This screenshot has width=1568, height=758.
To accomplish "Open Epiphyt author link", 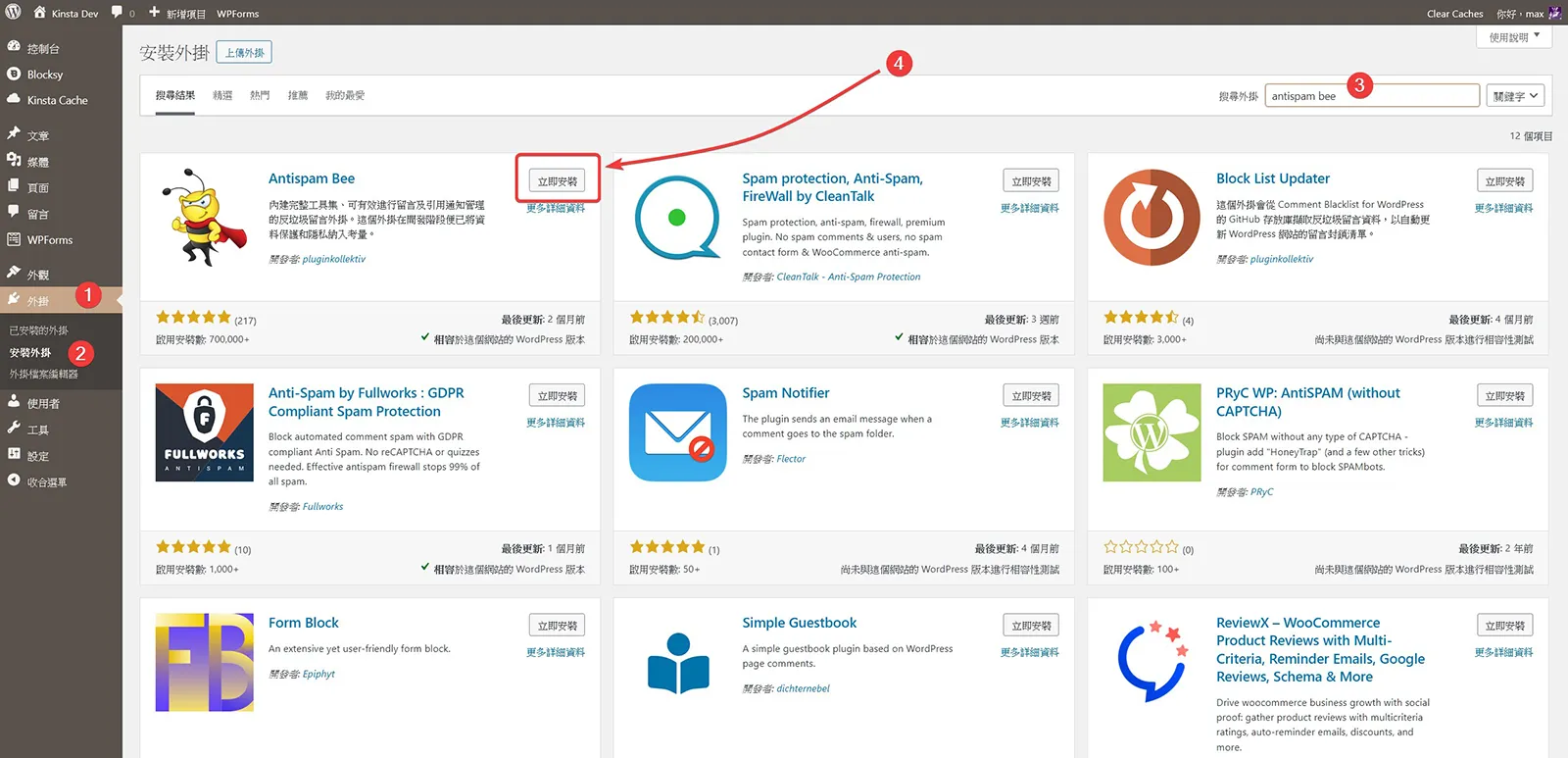I will 318,674.
